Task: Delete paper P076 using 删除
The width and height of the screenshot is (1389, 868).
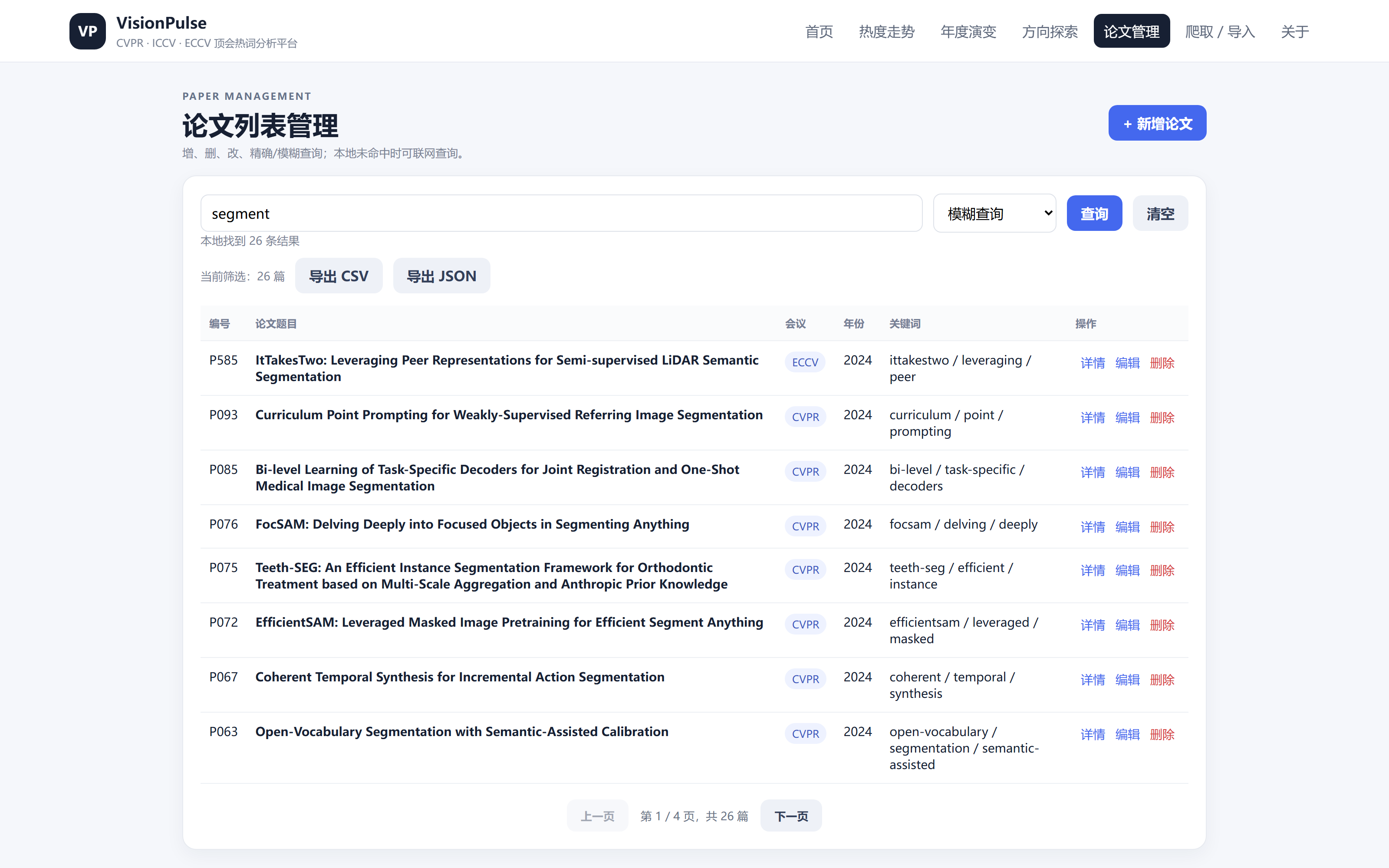Action: tap(1162, 527)
